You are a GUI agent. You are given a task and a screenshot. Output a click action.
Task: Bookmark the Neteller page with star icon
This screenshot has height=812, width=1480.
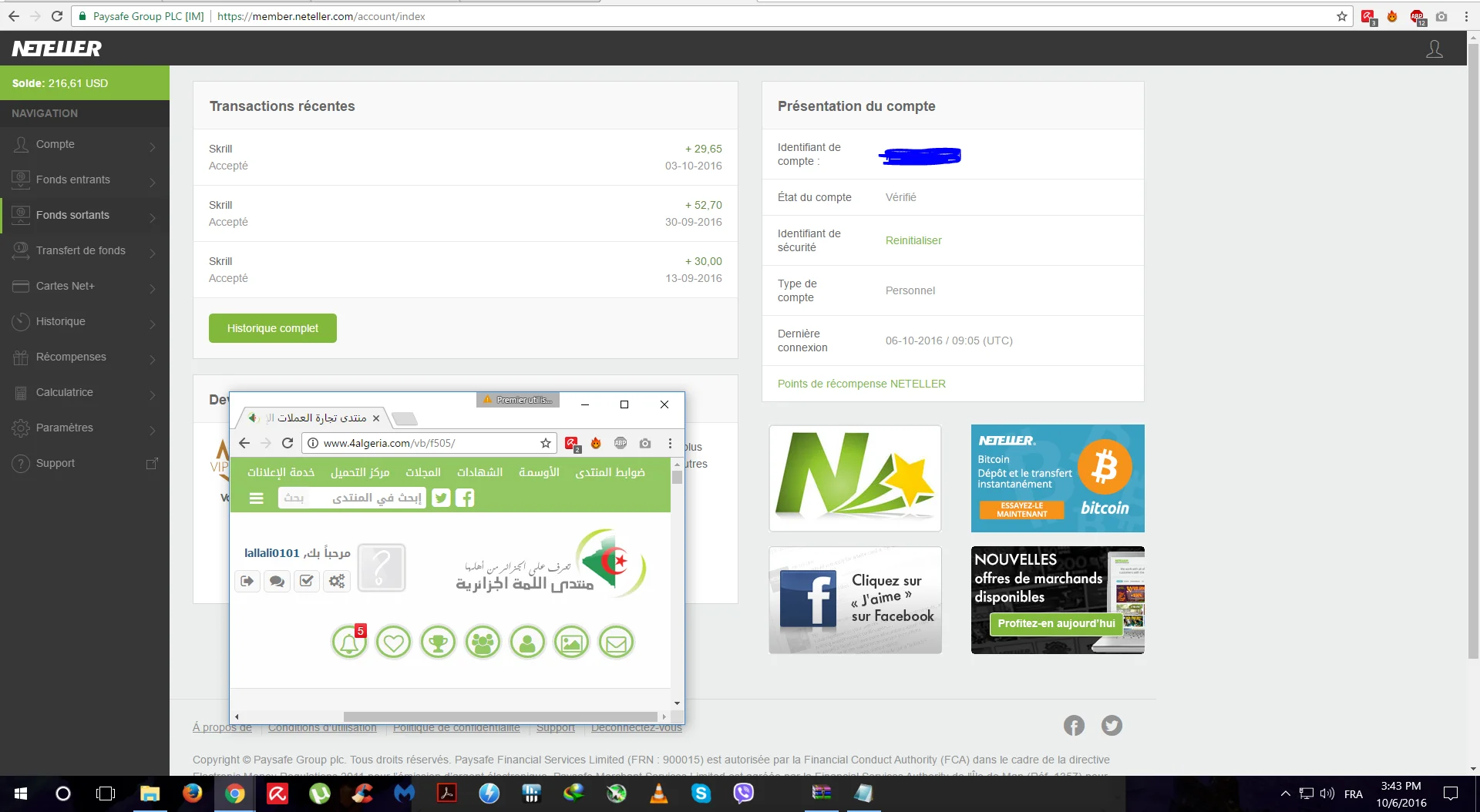[1342, 16]
